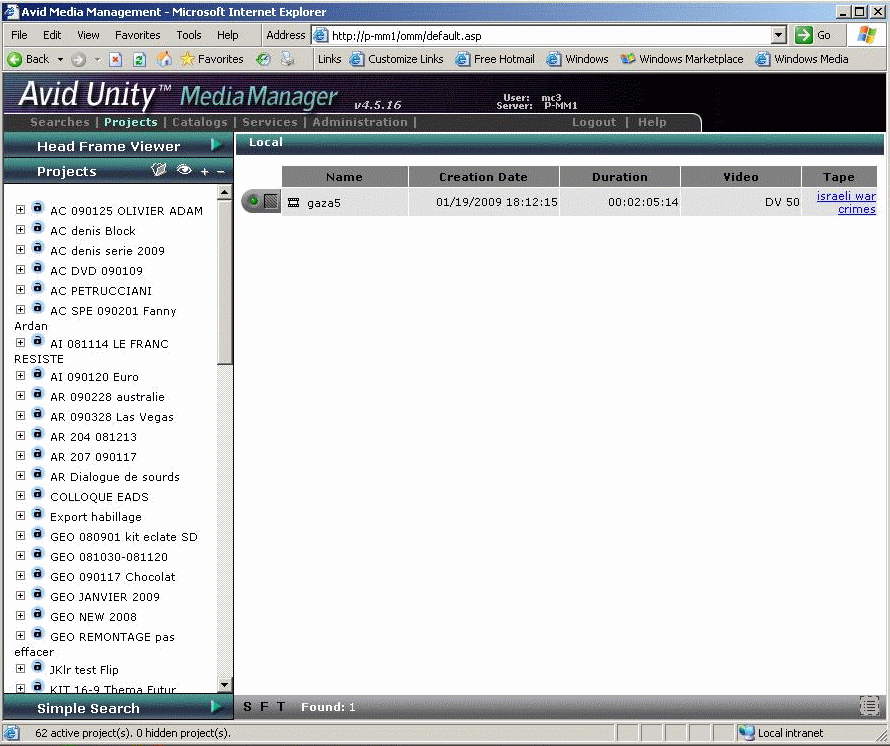Click the browser Stop icon
This screenshot has width=890, height=746.
pos(115,59)
